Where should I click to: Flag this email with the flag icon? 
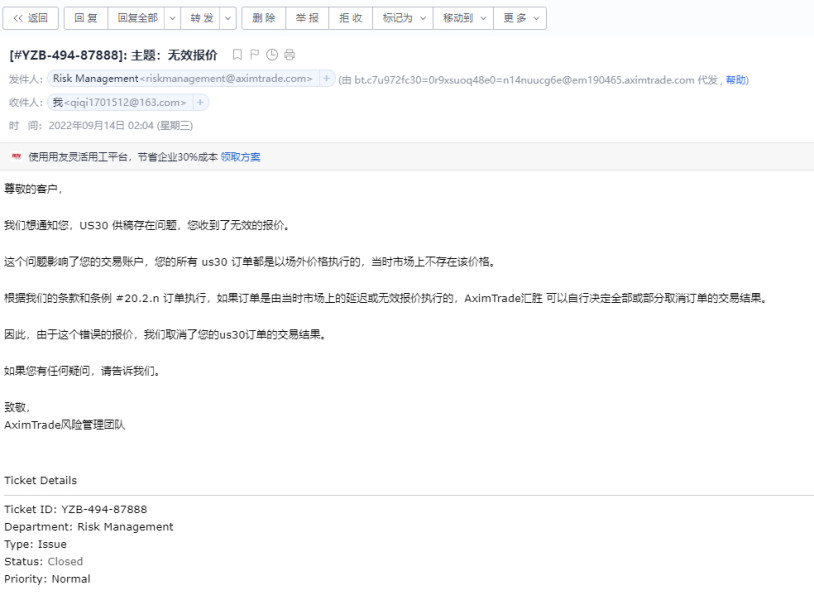(254, 54)
